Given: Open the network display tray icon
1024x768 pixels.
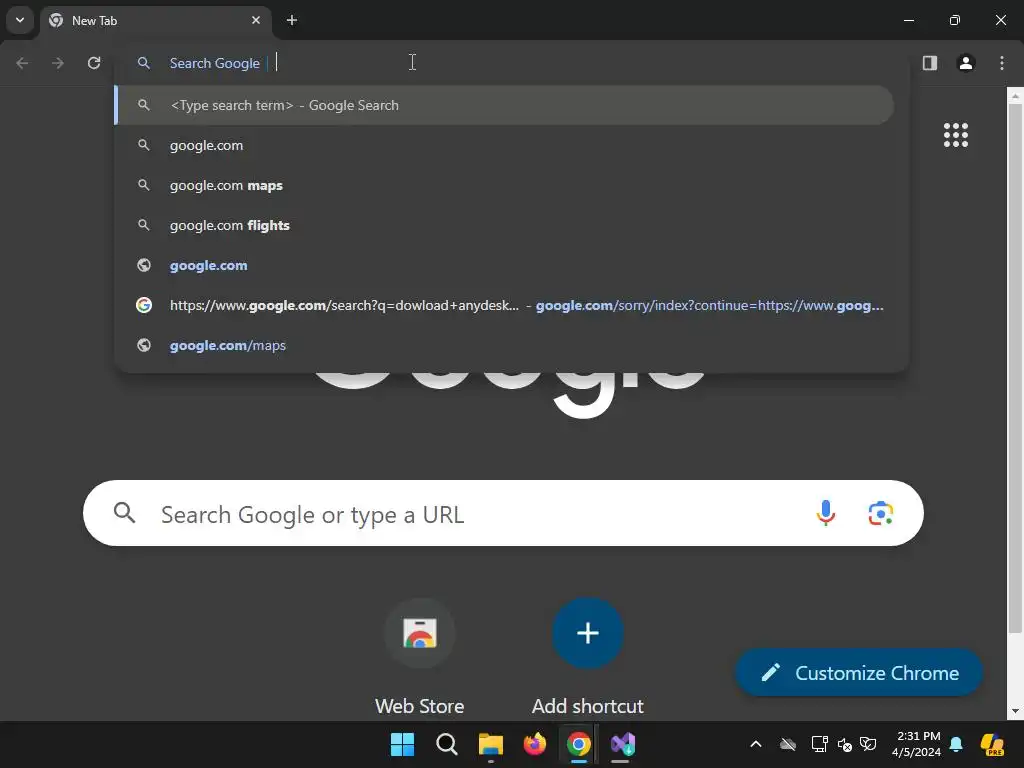Looking at the screenshot, I should (x=819, y=744).
